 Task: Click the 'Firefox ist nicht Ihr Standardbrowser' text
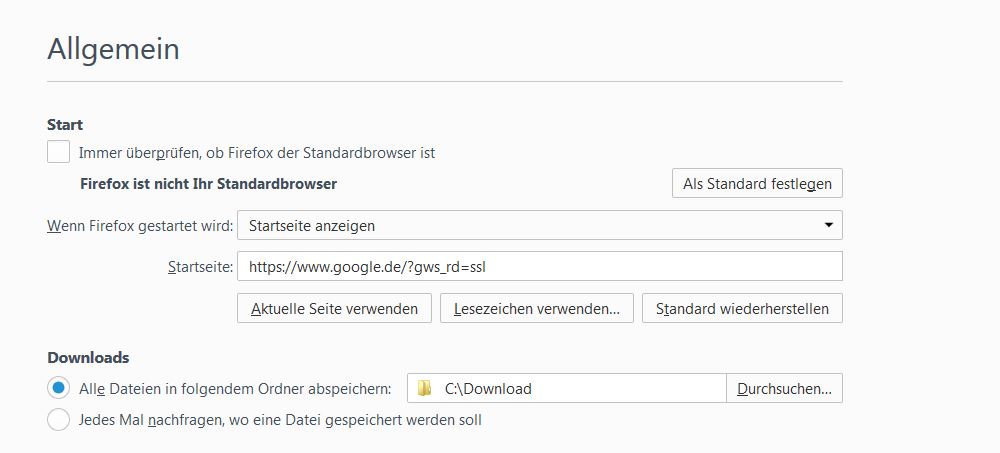[208, 184]
